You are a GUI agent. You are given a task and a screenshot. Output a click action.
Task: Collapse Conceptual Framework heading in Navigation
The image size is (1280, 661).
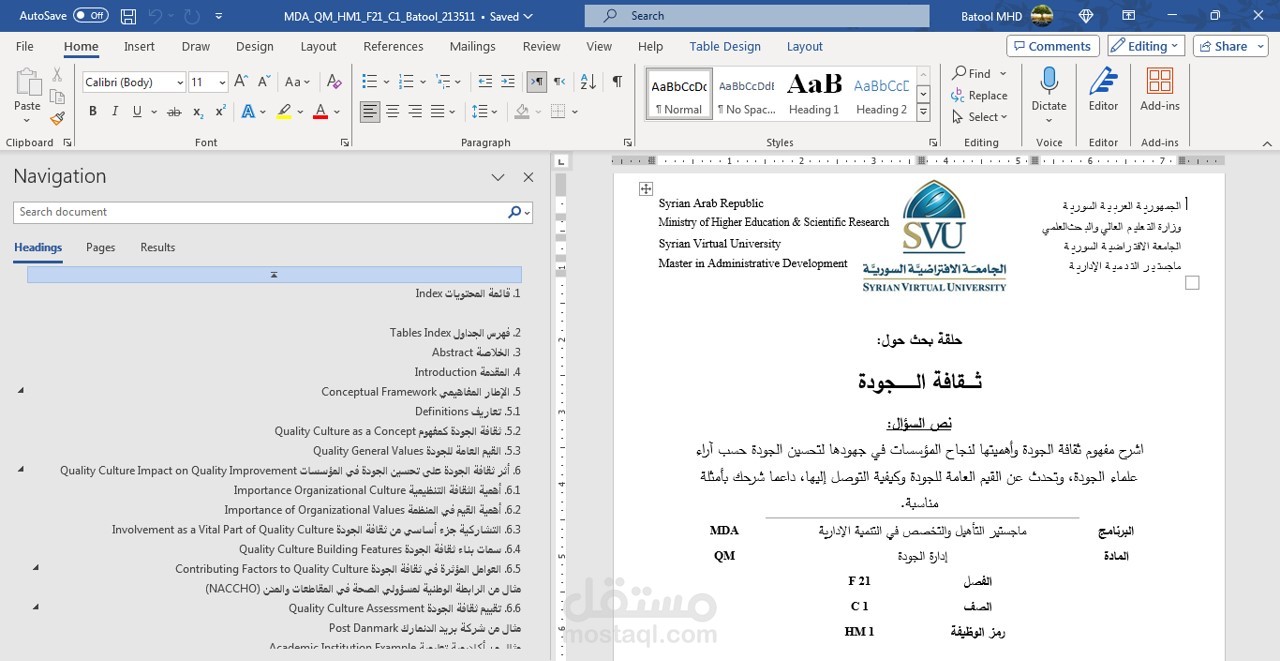20,391
